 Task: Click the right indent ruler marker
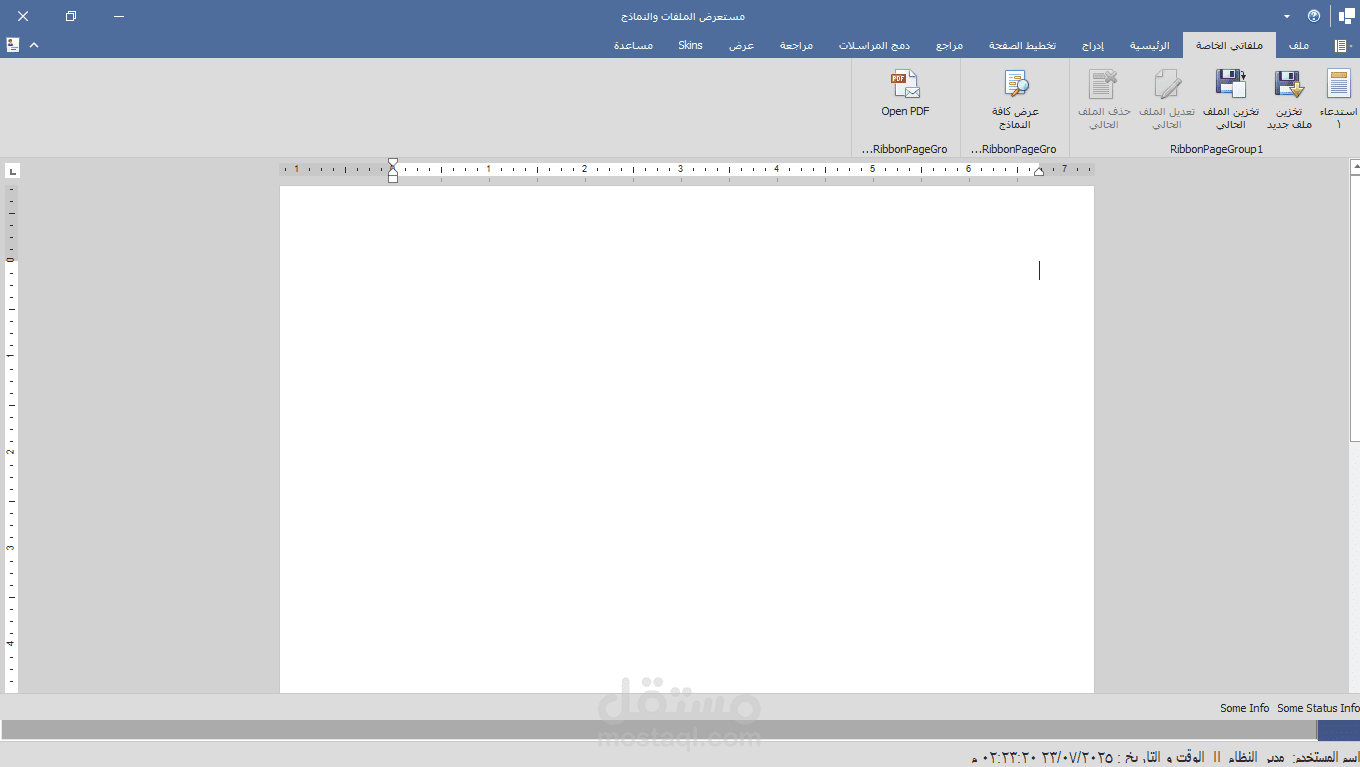tap(1038, 173)
